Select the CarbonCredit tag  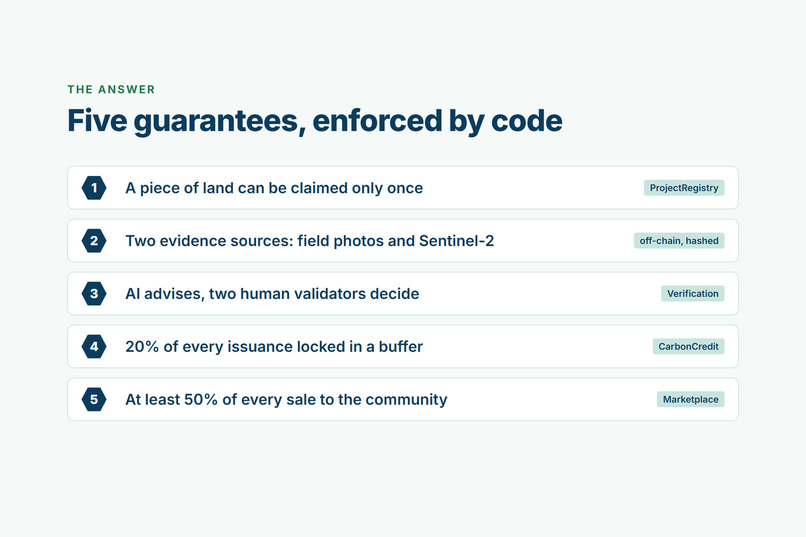(x=688, y=347)
